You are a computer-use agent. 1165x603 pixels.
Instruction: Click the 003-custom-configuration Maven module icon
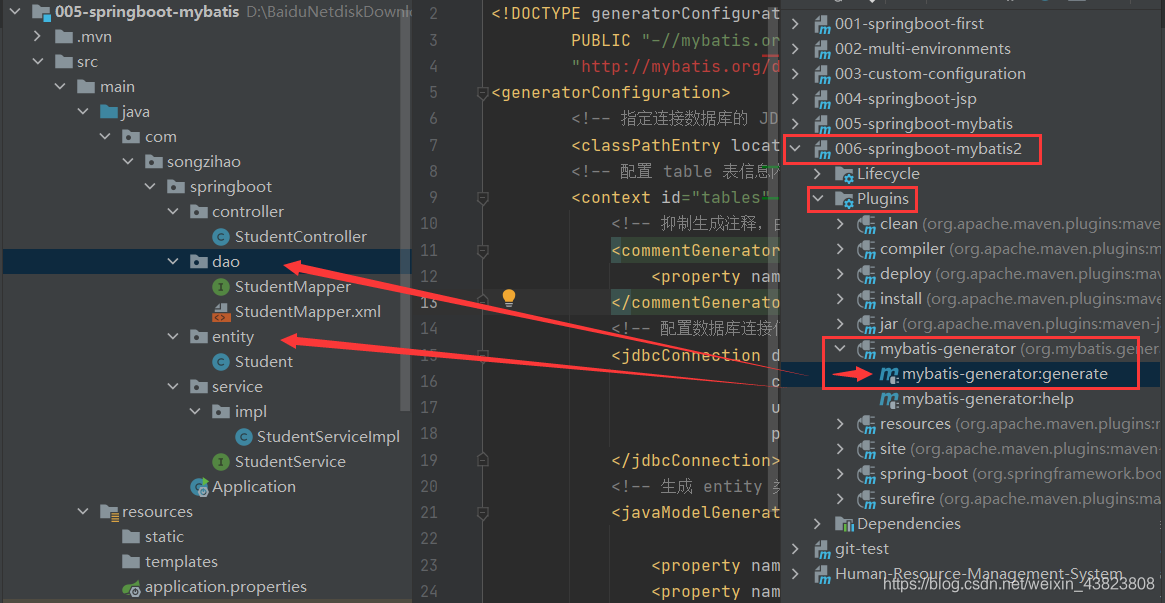[x=822, y=74]
